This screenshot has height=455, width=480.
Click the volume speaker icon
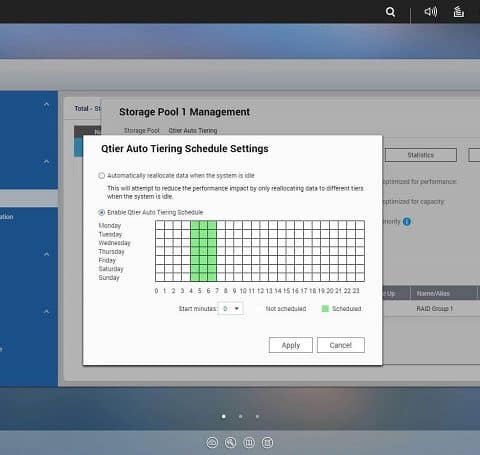431,12
